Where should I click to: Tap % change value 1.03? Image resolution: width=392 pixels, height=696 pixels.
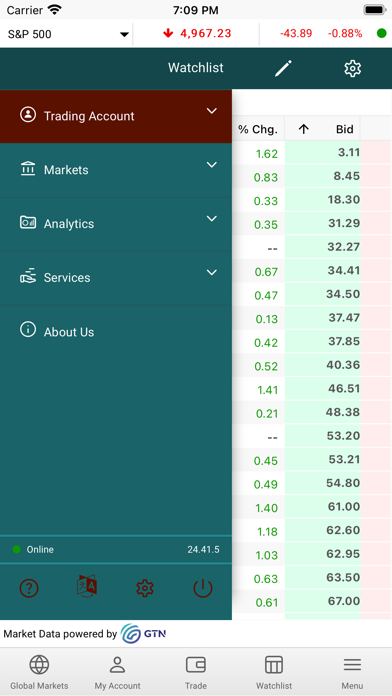(267, 555)
